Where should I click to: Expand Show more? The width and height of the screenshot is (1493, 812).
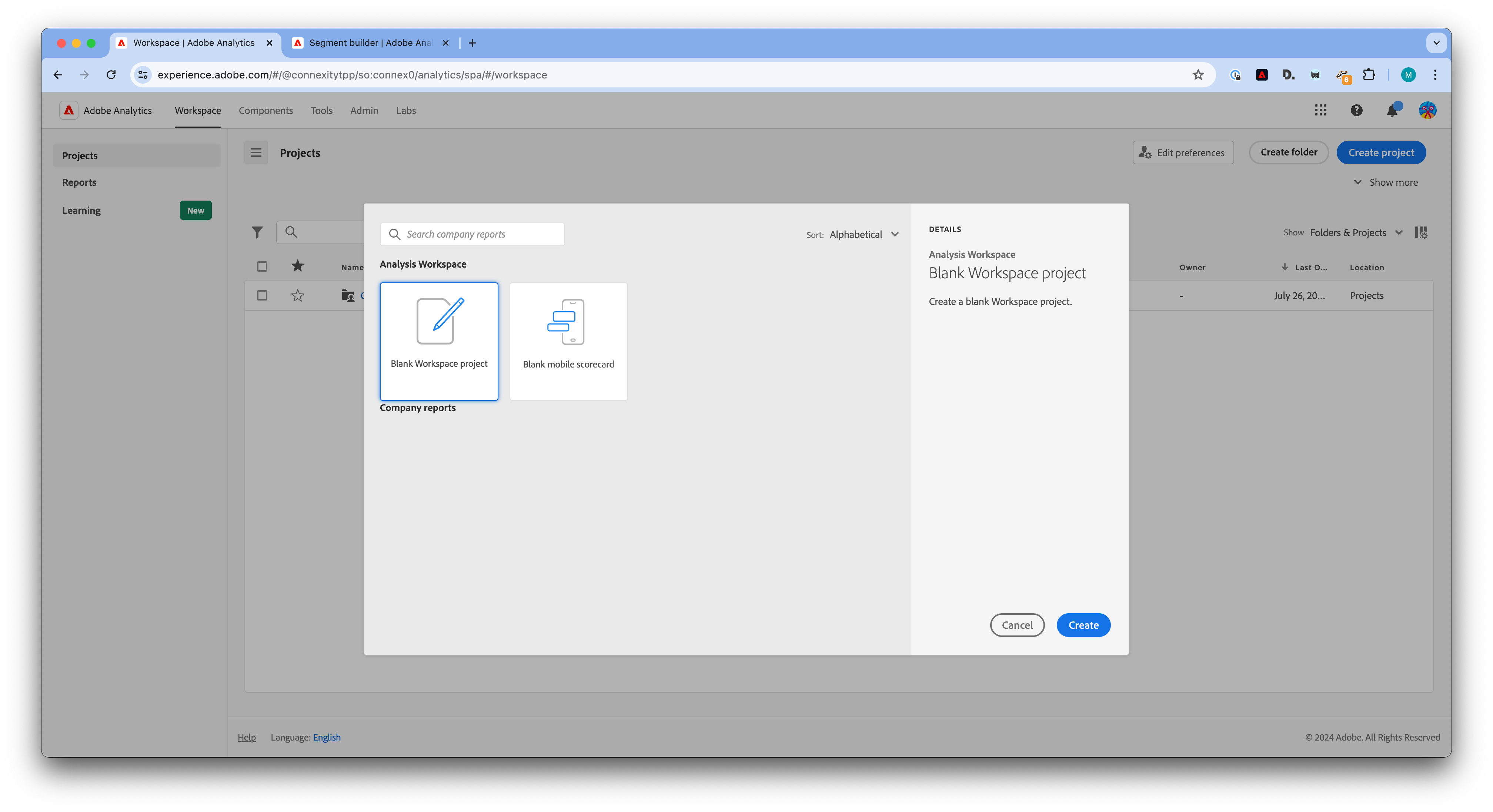point(1386,182)
